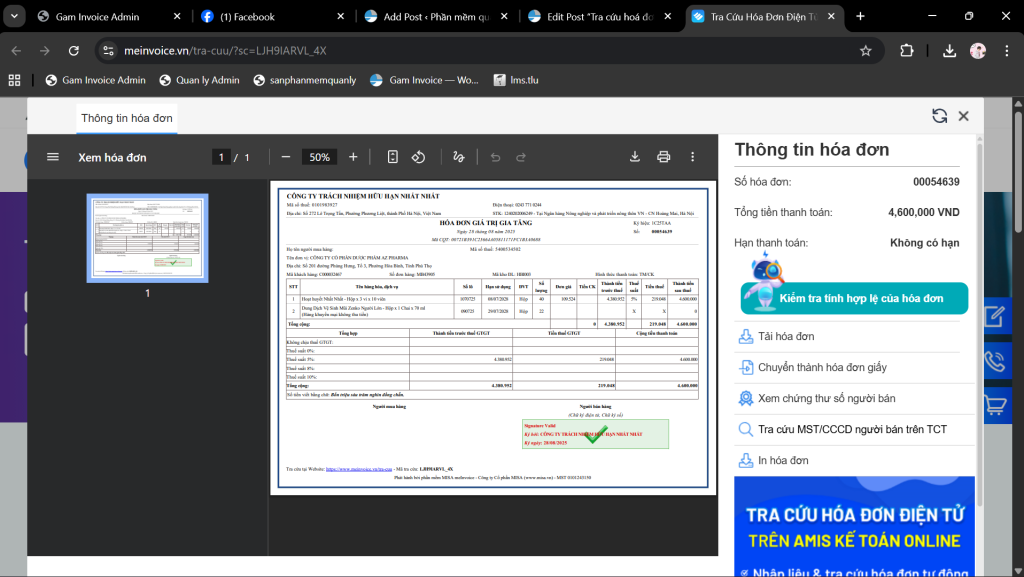This screenshot has width=1024, height=577.
Task: Click the 50% zoom level field
Action: pos(319,157)
